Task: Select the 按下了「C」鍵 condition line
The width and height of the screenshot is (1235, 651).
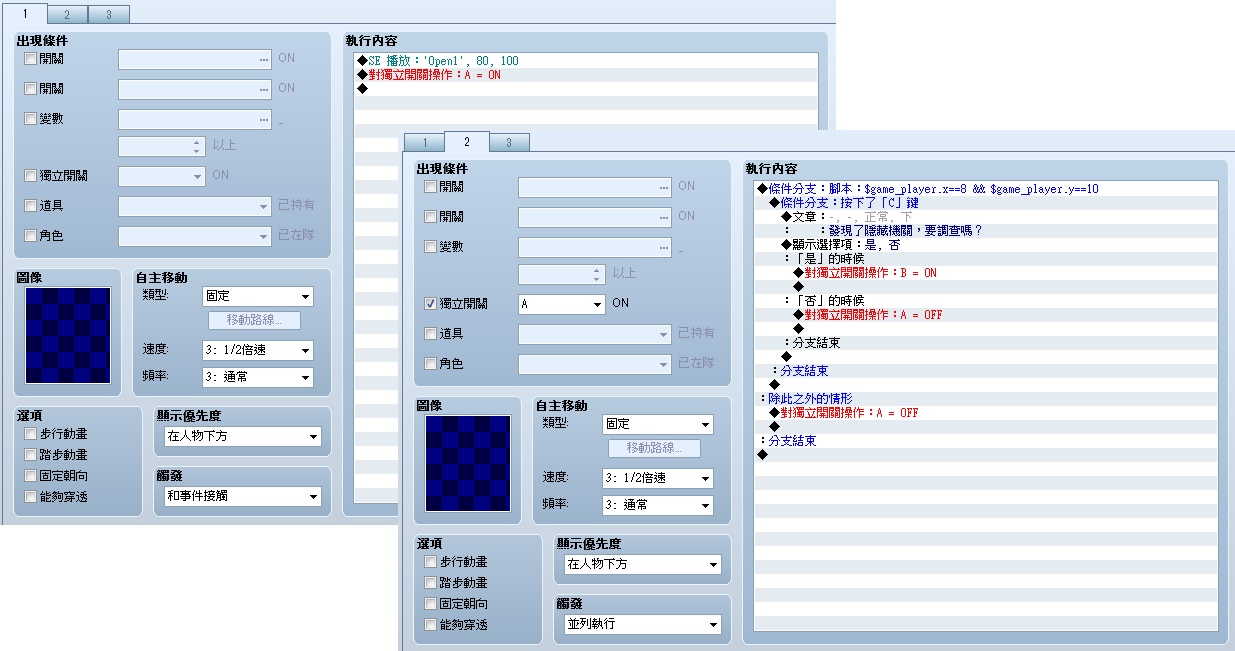Action: coord(985,203)
